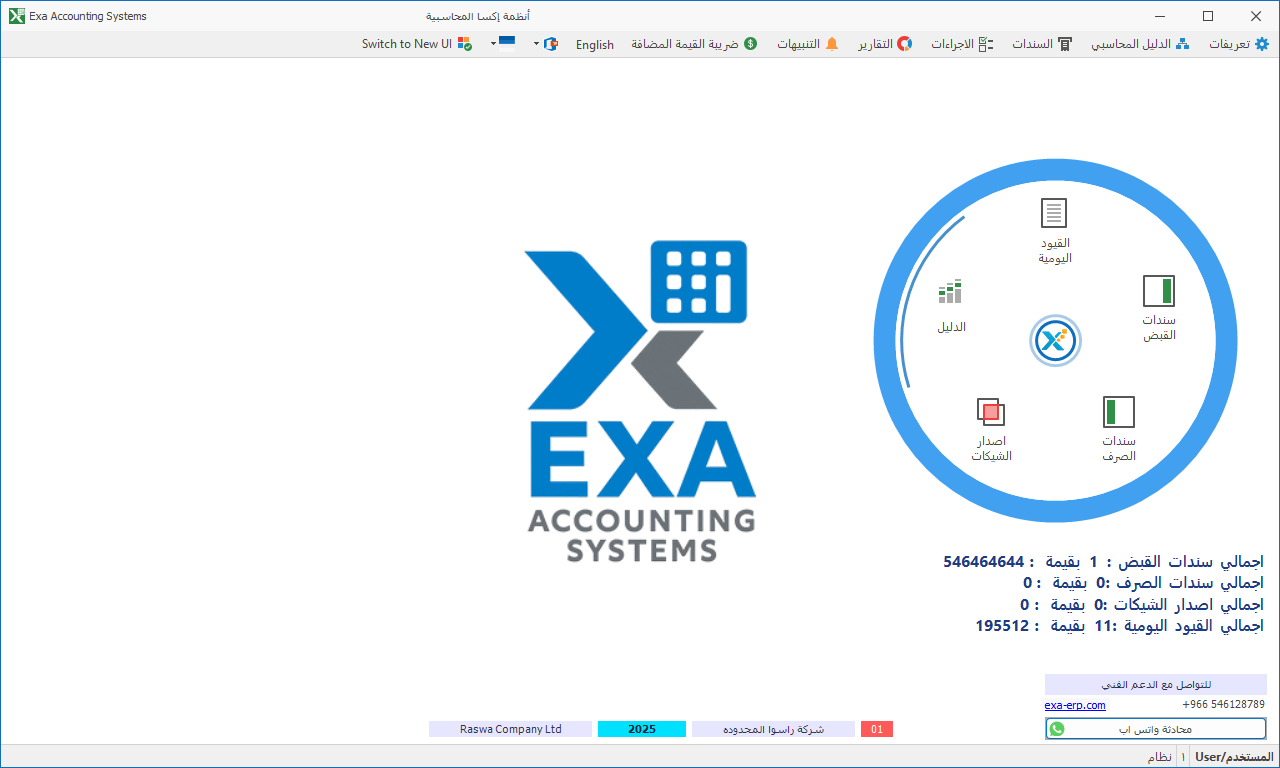Click the voucher icon beside السندات

(1065, 44)
